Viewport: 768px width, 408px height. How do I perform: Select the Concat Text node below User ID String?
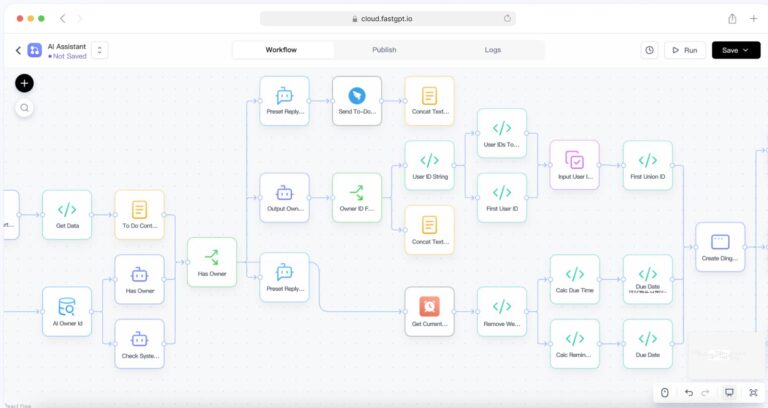430,230
